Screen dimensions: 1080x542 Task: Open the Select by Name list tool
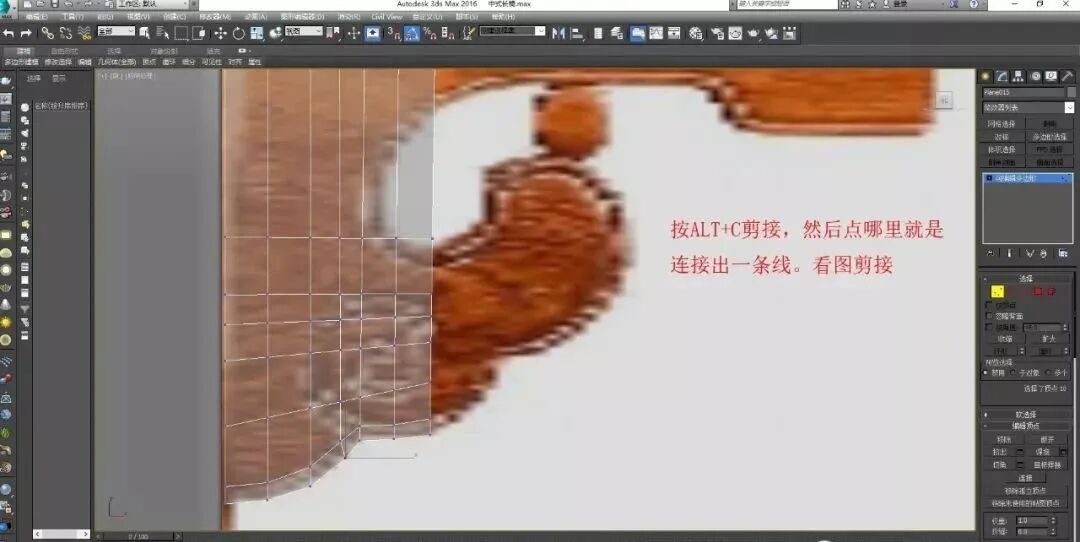tap(163, 32)
